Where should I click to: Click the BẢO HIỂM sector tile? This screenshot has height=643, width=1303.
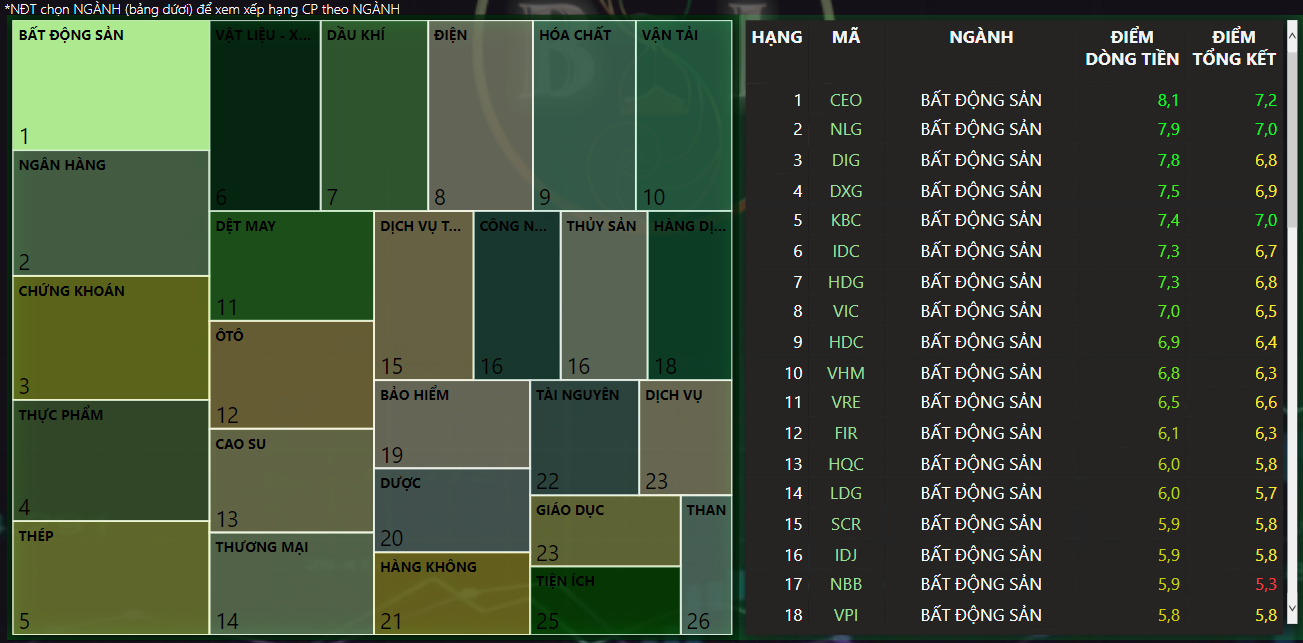click(x=451, y=424)
